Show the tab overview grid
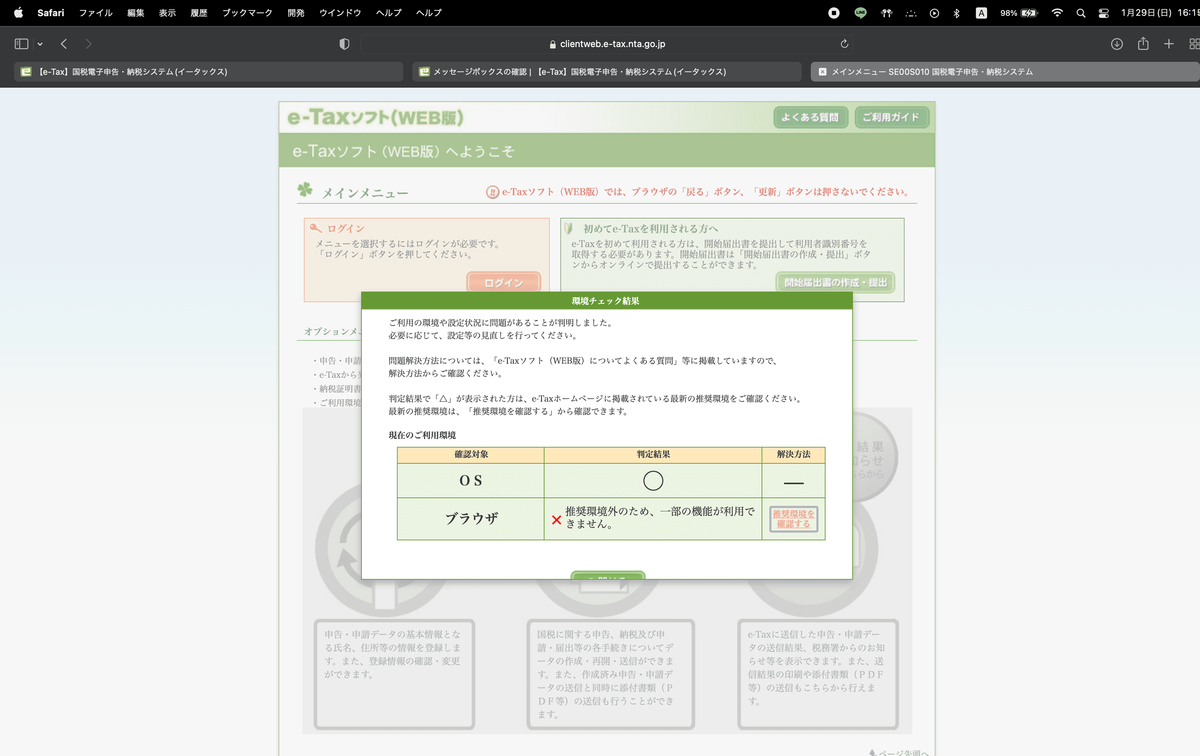 (1193, 44)
